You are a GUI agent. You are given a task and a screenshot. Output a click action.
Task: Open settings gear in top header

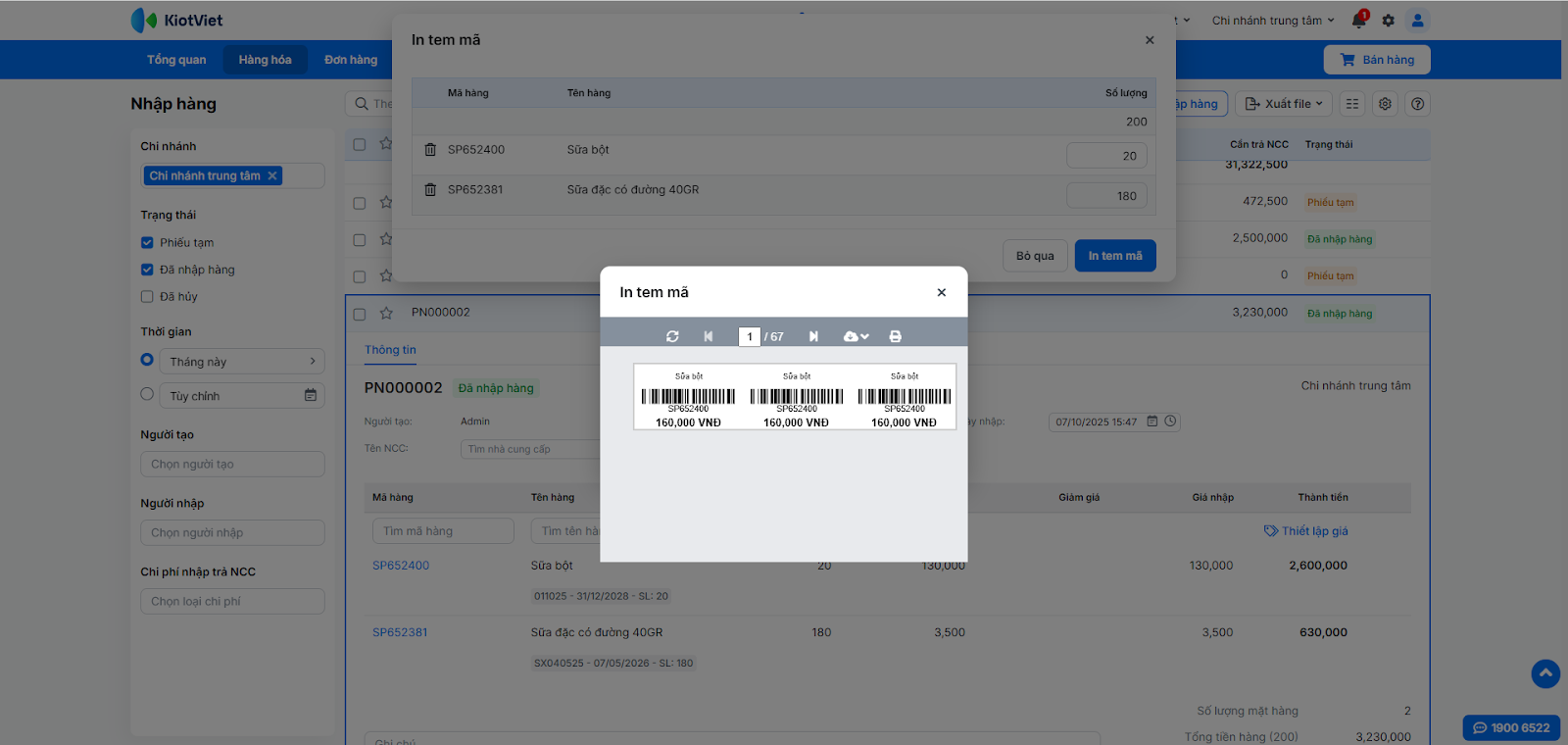click(1388, 21)
